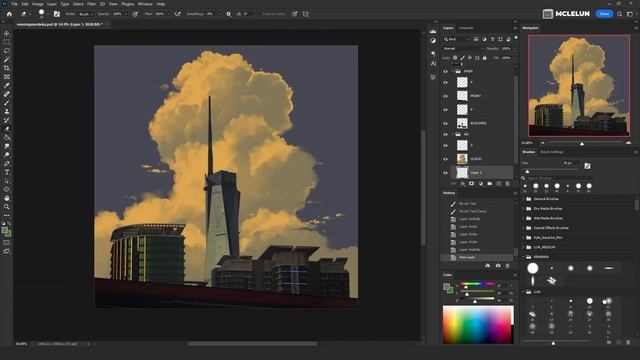The image size is (640, 360).
Task: Click brush Size input field
Action: pyautogui.click(x=570, y=163)
